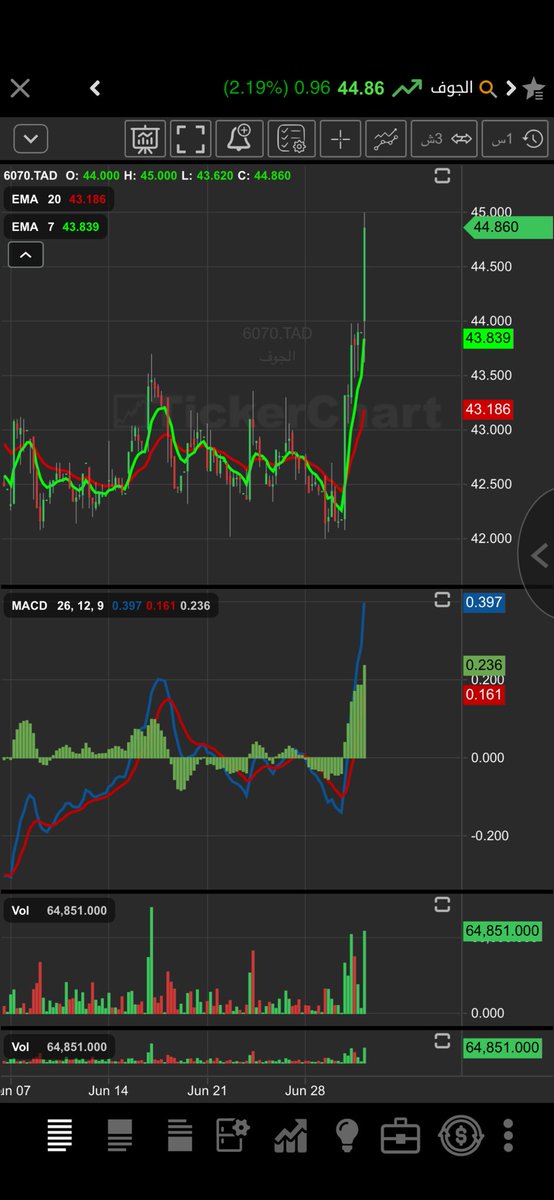Open presentation chart board icon
The height and width of the screenshot is (1200, 554).
(x=145, y=139)
